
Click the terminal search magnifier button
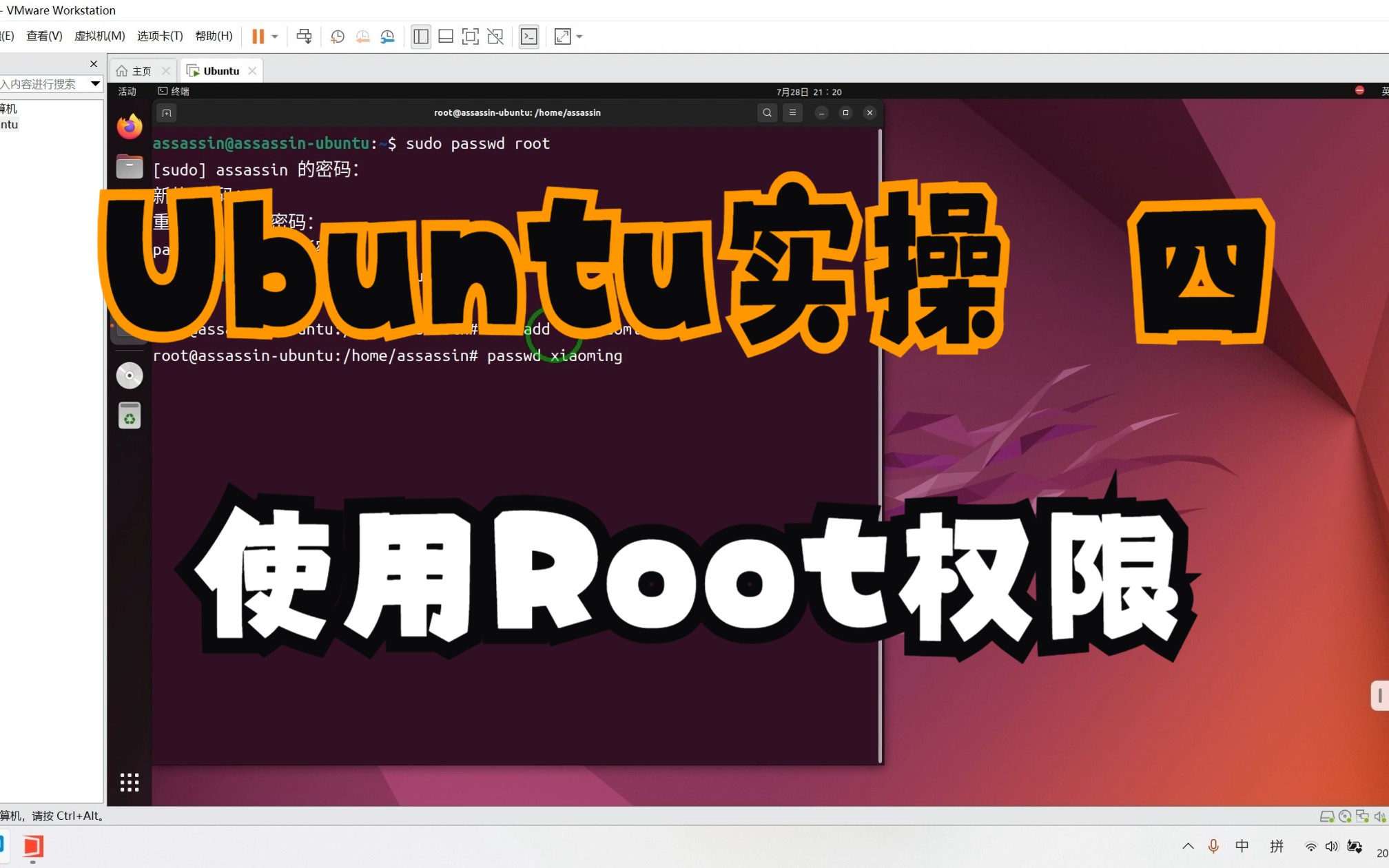pyautogui.click(x=767, y=113)
